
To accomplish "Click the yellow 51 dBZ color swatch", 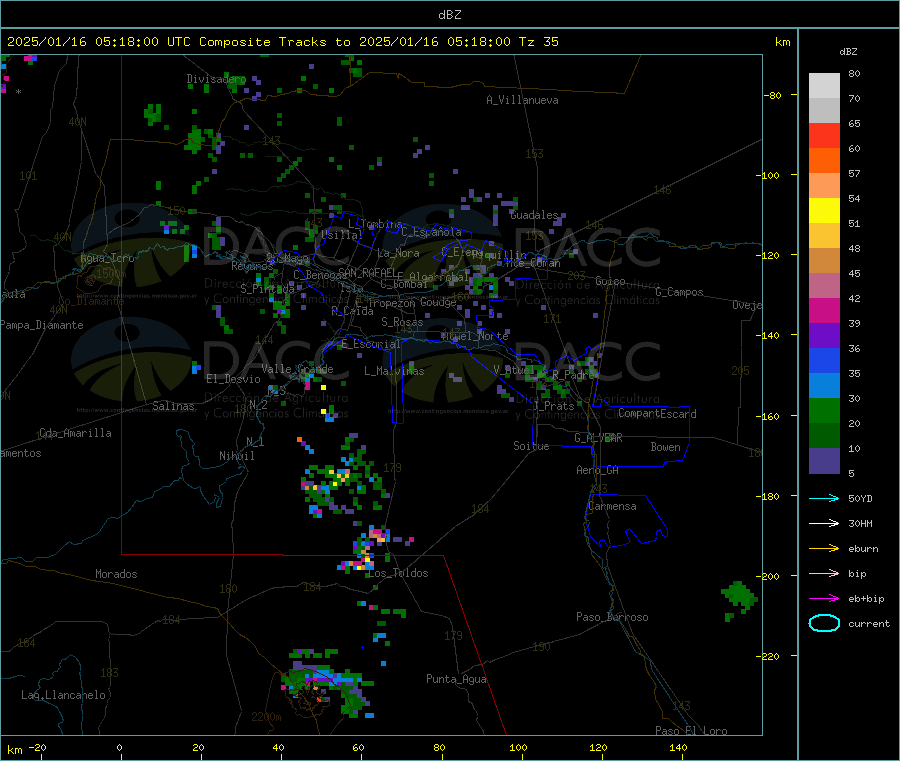I will point(824,211).
